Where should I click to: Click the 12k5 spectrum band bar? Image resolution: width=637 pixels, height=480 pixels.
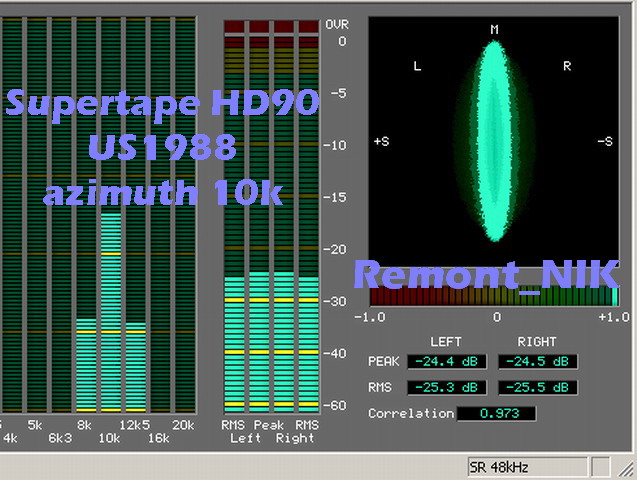pos(135,368)
